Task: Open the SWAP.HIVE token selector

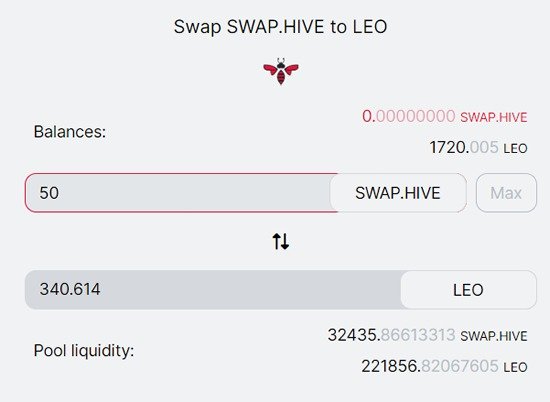Action: (x=398, y=193)
